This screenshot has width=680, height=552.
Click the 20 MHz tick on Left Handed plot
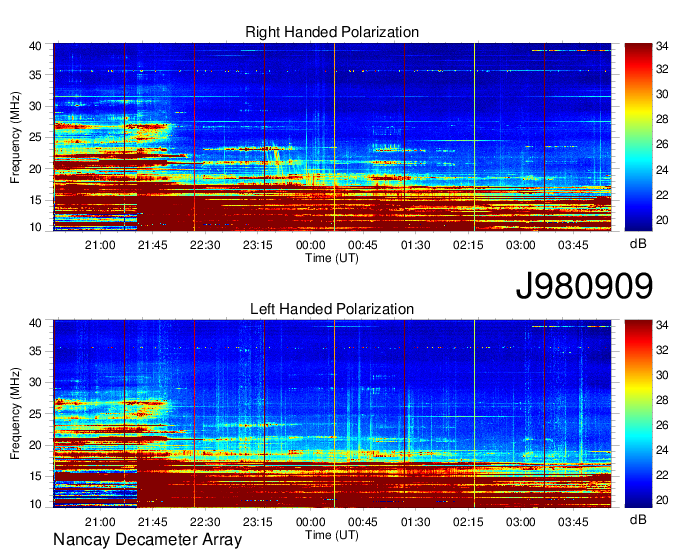pyautogui.click(x=35, y=445)
